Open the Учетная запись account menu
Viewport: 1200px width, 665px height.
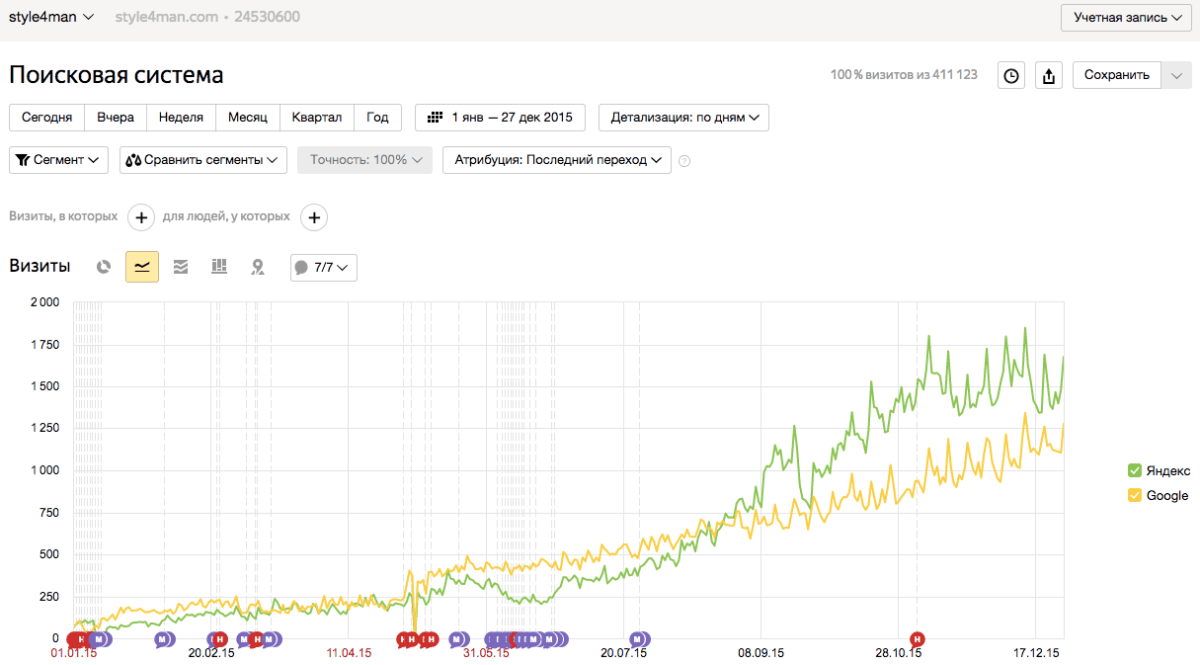point(1126,18)
